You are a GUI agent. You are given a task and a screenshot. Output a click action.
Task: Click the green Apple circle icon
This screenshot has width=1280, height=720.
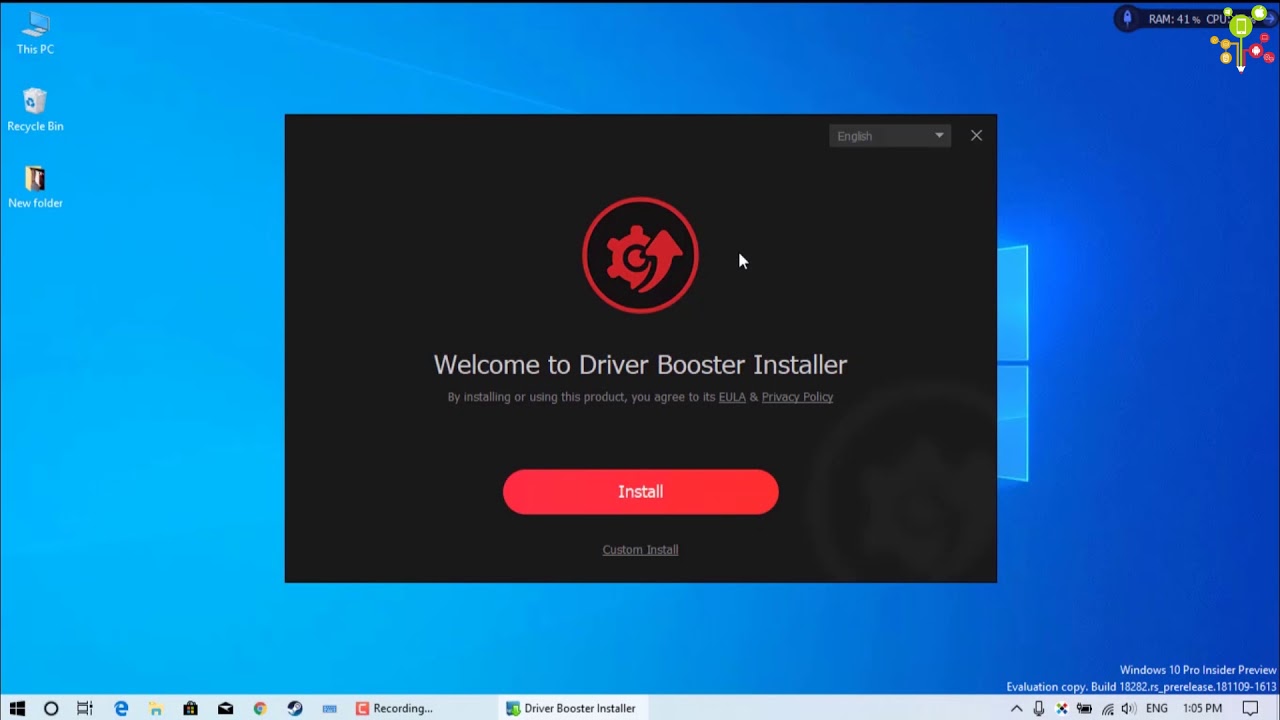(1259, 13)
